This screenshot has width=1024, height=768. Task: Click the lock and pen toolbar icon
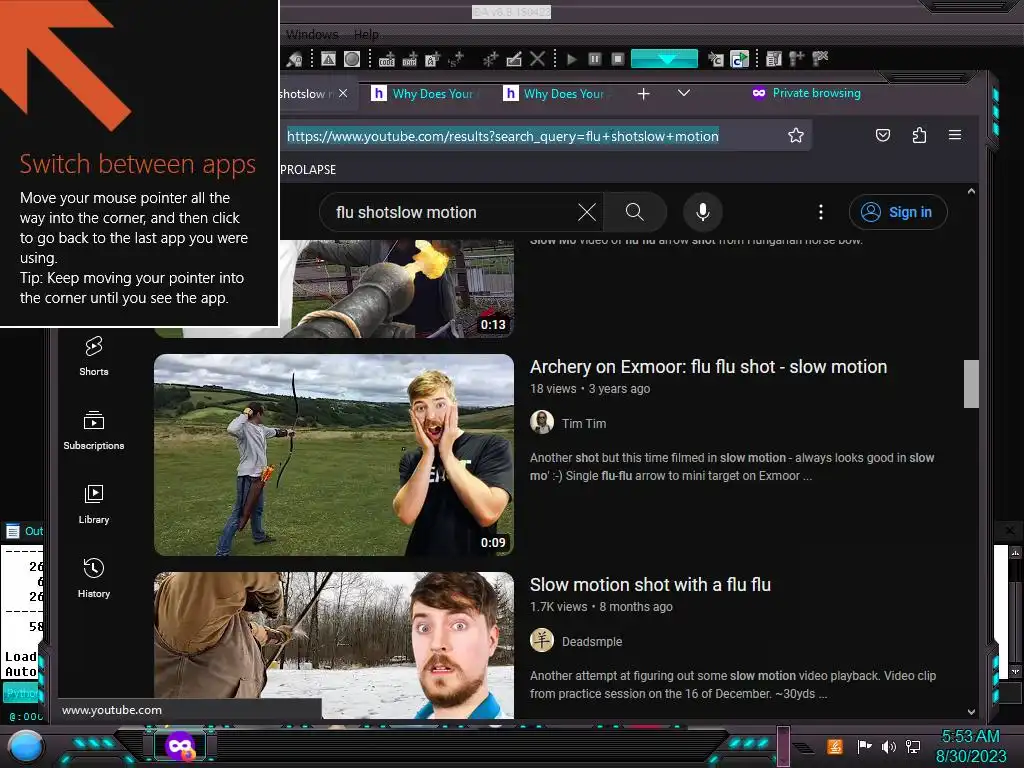(x=295, y=59)
